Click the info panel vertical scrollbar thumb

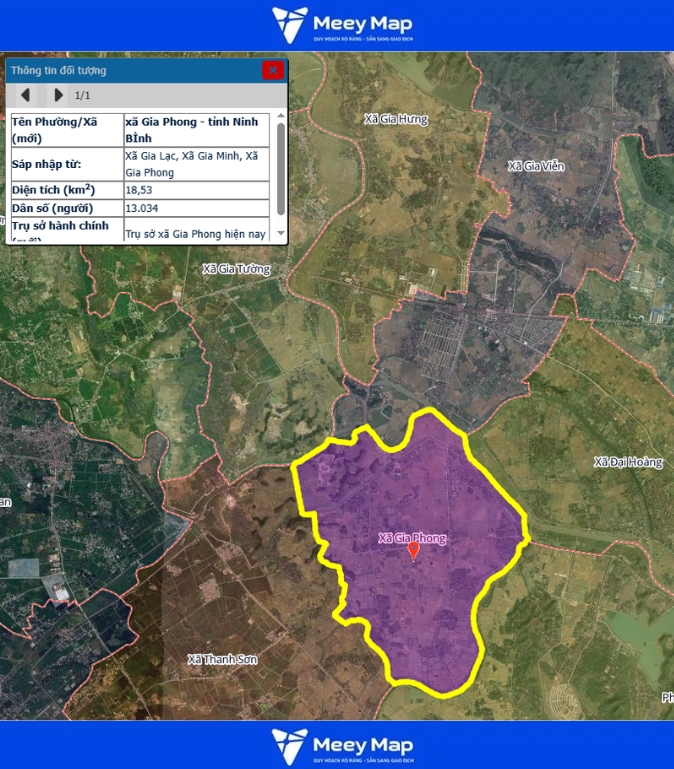[281, 165]
